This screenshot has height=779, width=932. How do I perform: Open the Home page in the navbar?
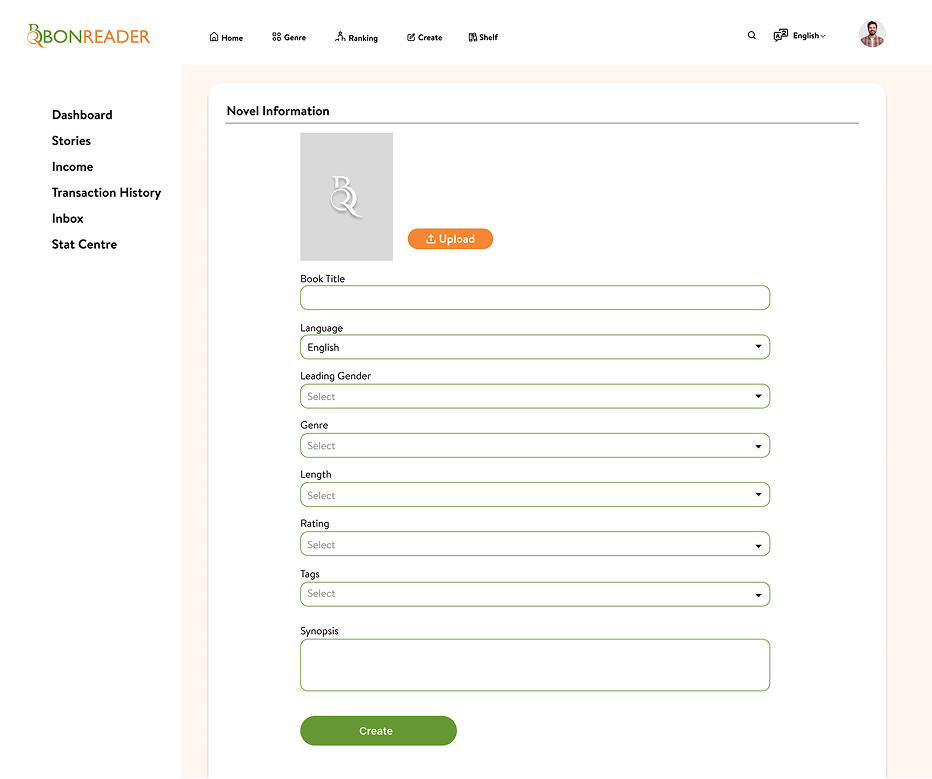click(226, 37)
